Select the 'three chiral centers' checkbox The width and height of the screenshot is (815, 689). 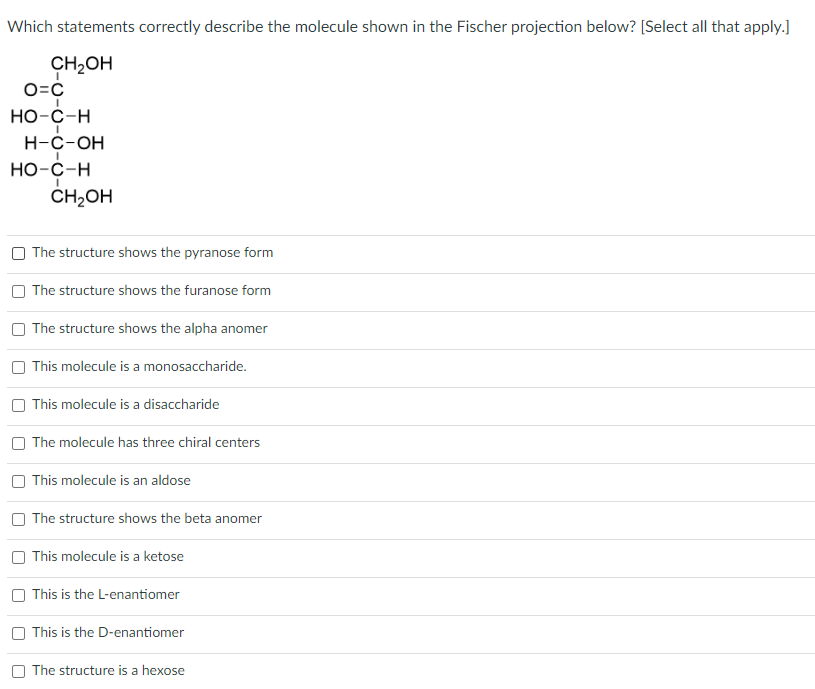click(18, 443)
